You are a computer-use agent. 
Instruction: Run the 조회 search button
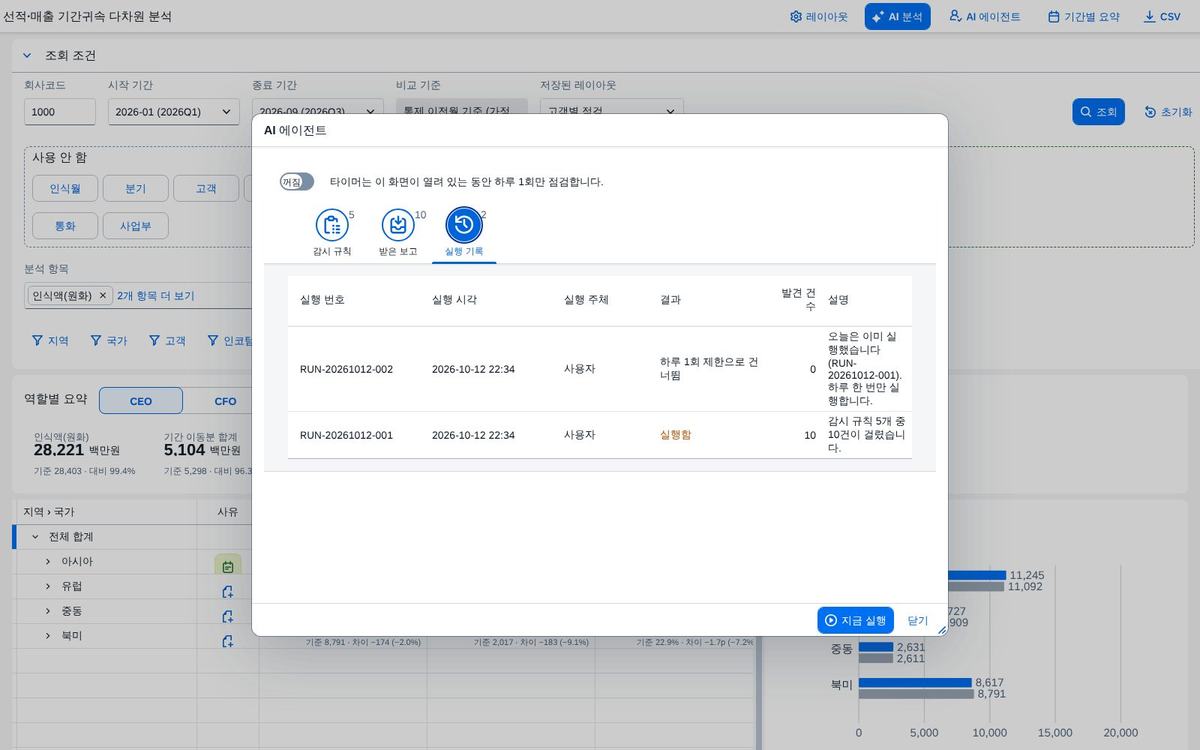[x=1098, y=112]
